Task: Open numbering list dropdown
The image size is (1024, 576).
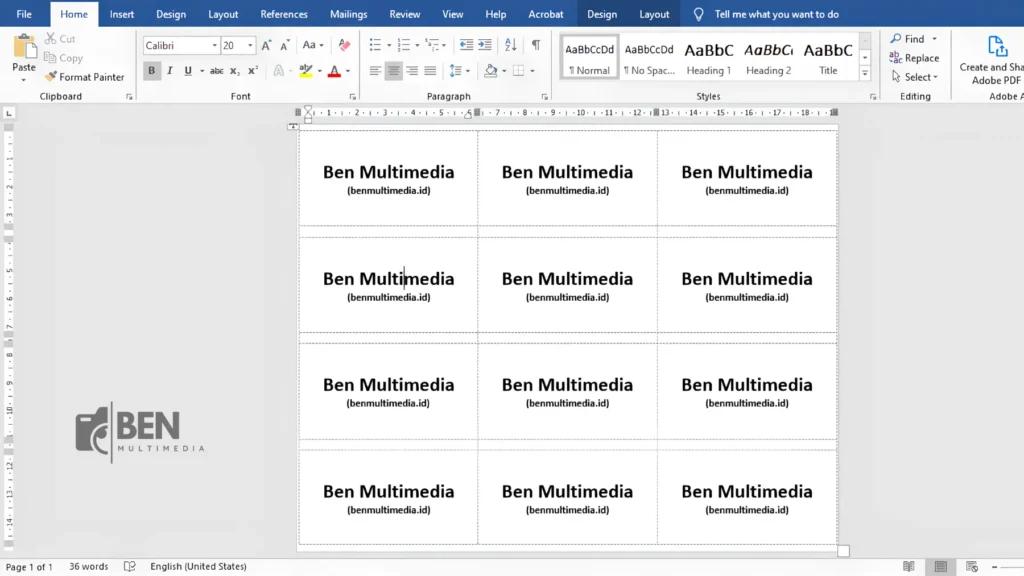Action: (x=417, y=46)
